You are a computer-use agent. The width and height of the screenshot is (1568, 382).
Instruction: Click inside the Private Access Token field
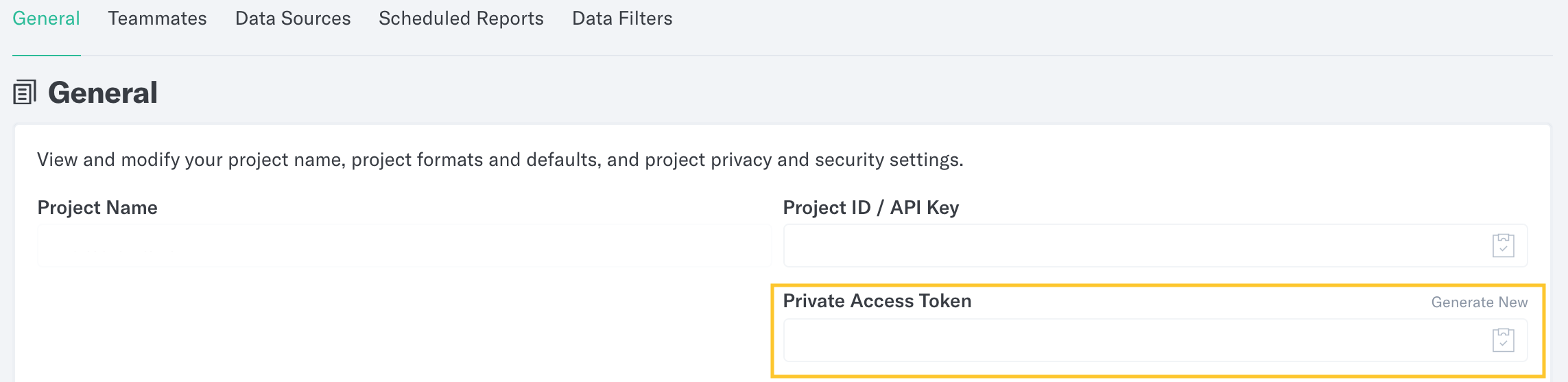click(x=1155, y=340)
